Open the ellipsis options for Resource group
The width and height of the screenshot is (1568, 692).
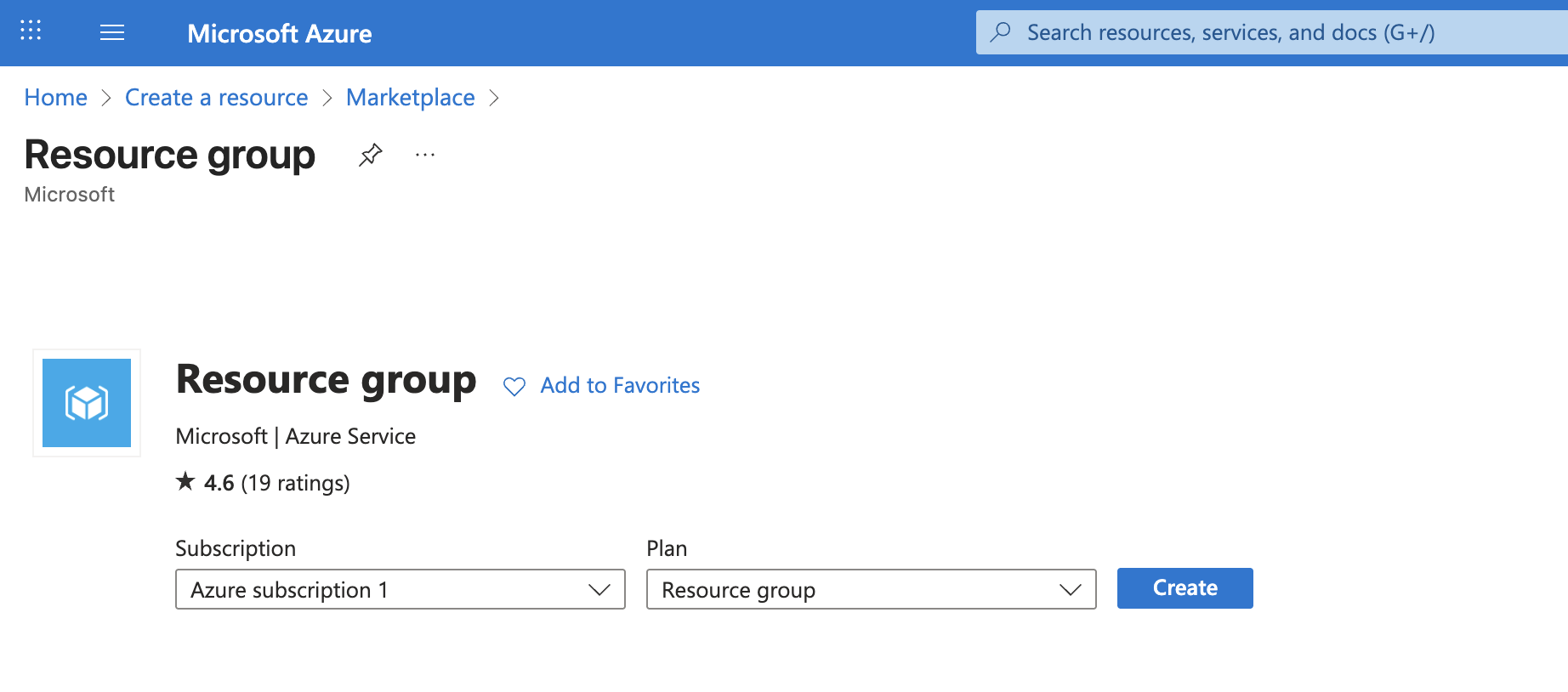pyautogui.click(x=424, y=154)
